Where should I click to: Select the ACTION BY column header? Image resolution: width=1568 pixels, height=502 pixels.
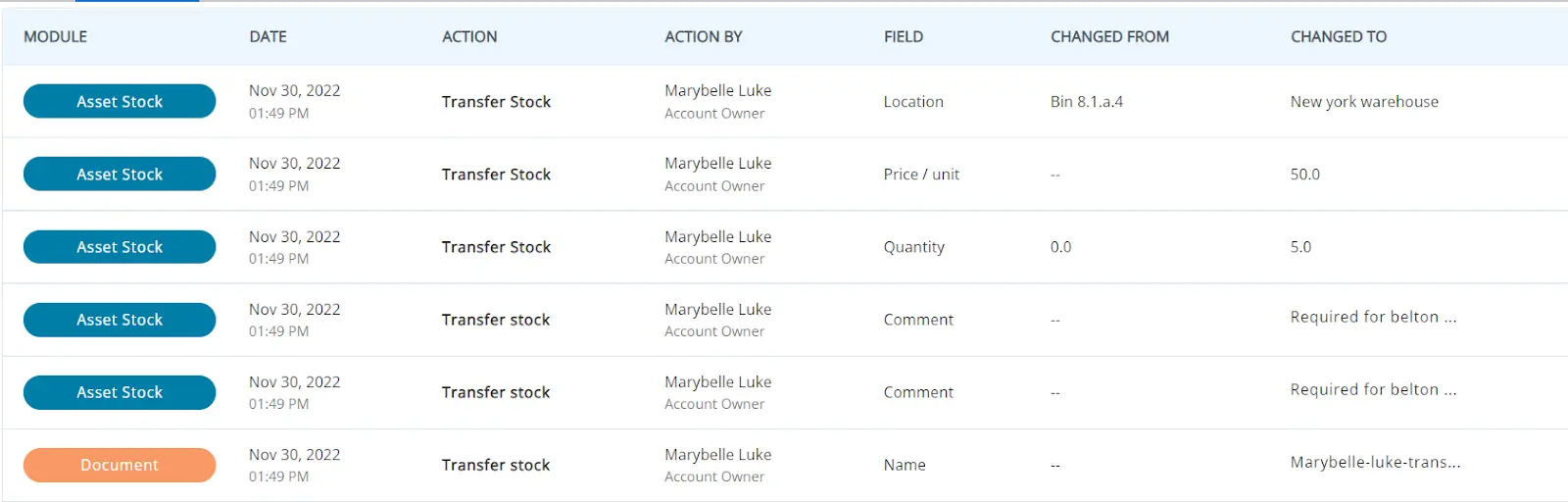click(x=703, y=36)
